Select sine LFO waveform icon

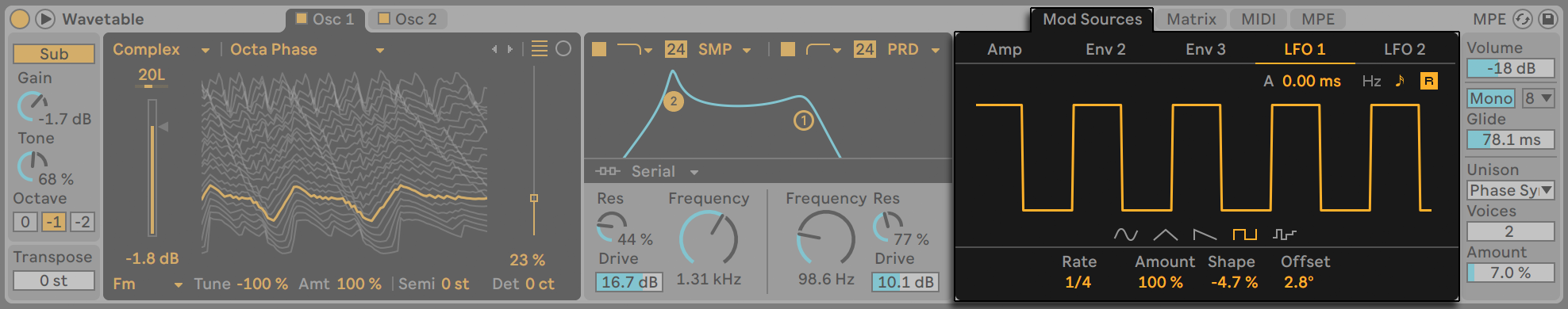pyautogui.click(x=1125, y=235)
